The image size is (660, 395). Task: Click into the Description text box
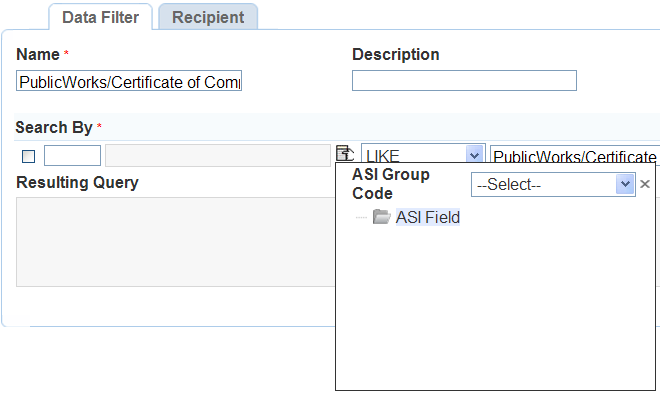pyautogui.click(x=464, y=80)
